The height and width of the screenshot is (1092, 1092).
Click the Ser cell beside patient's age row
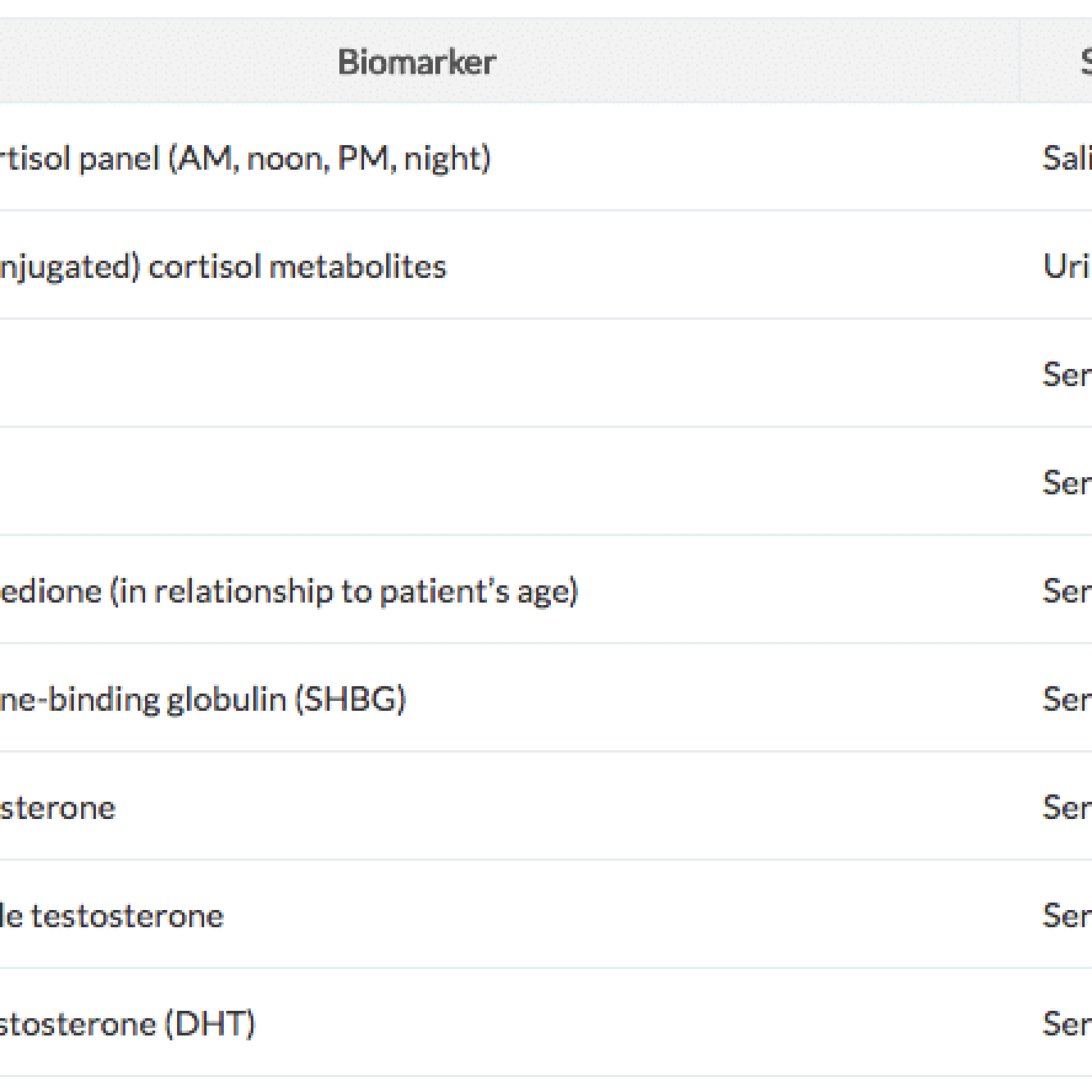click(1067, 591)
